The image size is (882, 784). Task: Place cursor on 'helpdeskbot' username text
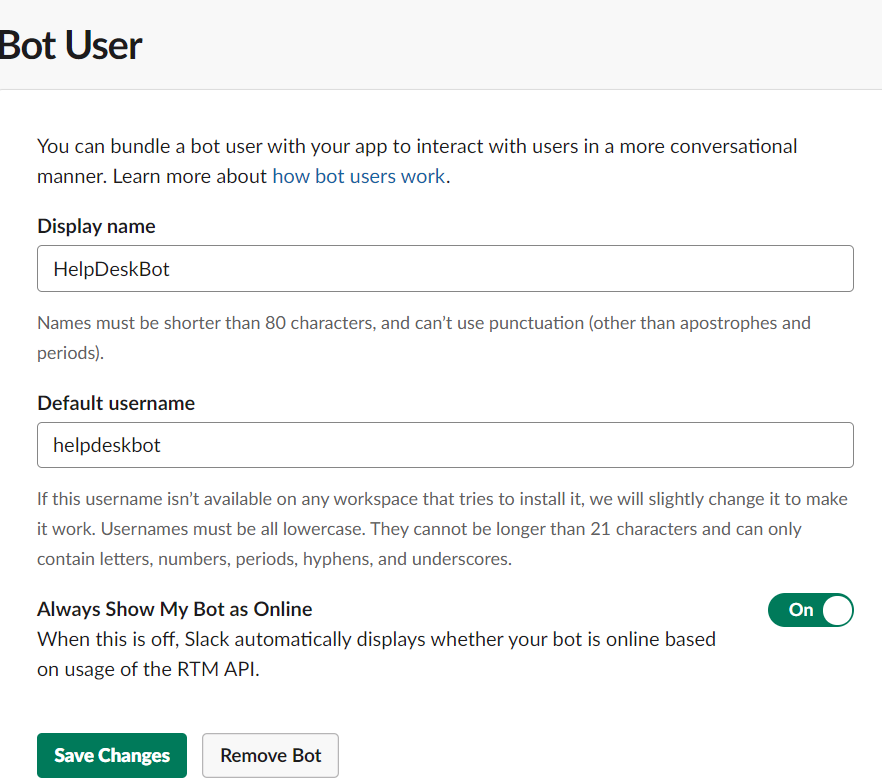(x=107, y=445)
